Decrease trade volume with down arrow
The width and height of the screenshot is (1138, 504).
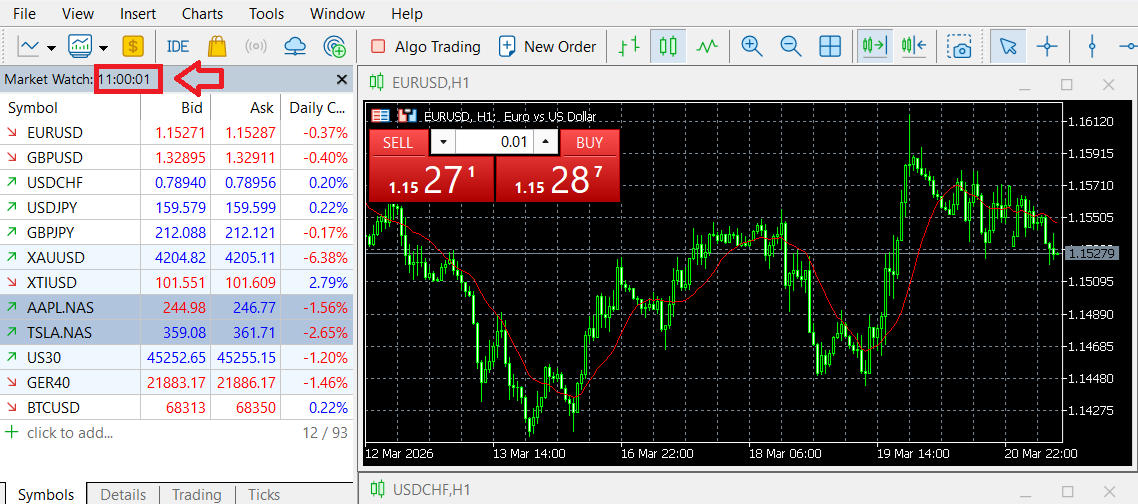point(443,142)
